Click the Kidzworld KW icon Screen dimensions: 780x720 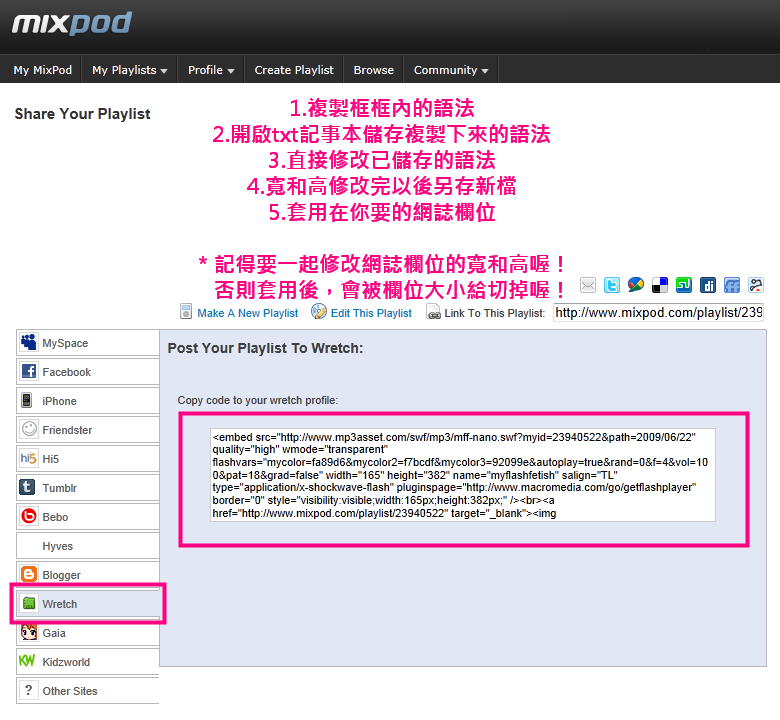tap(27, 661)
